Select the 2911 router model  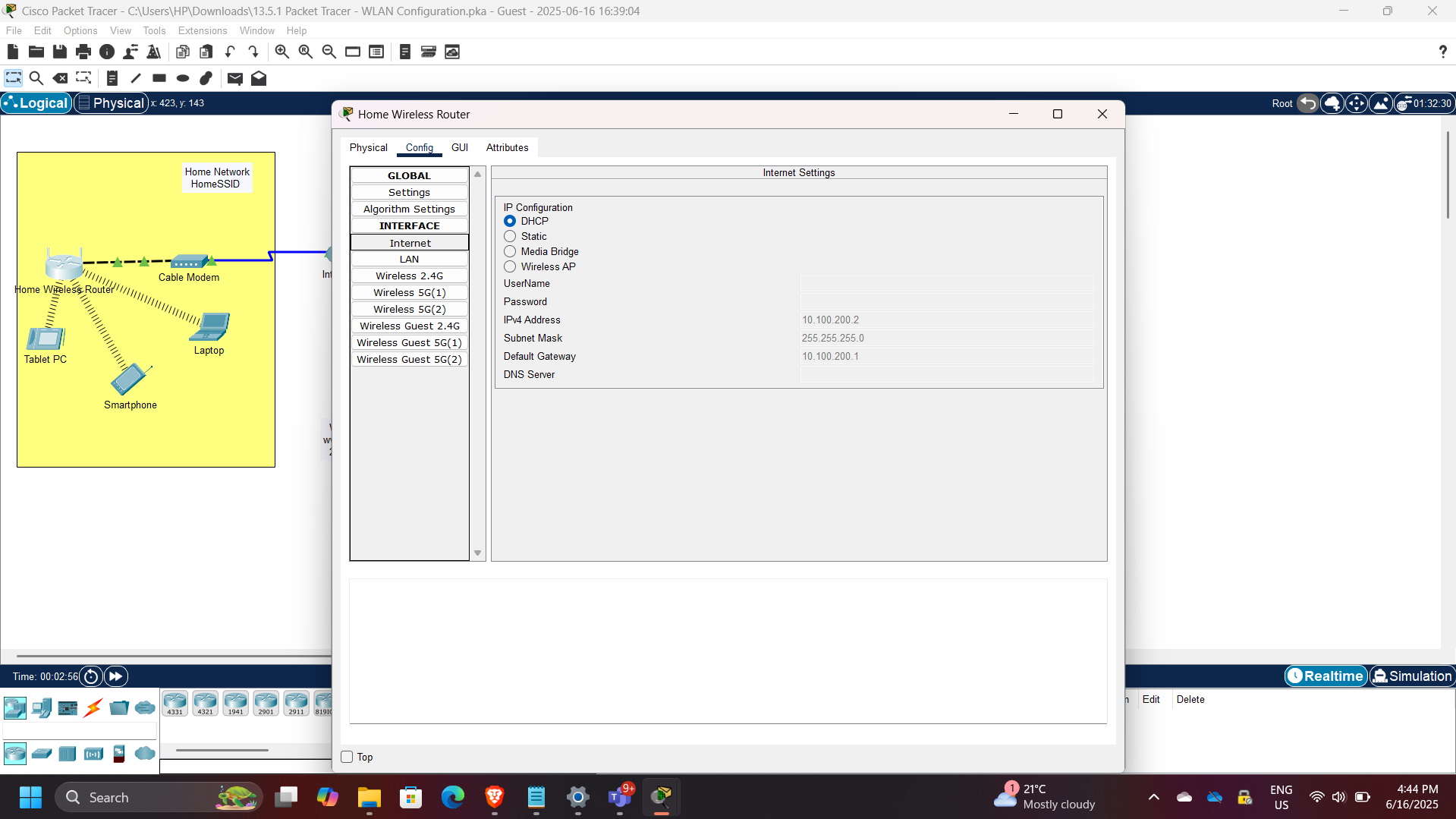coord(296,703)
